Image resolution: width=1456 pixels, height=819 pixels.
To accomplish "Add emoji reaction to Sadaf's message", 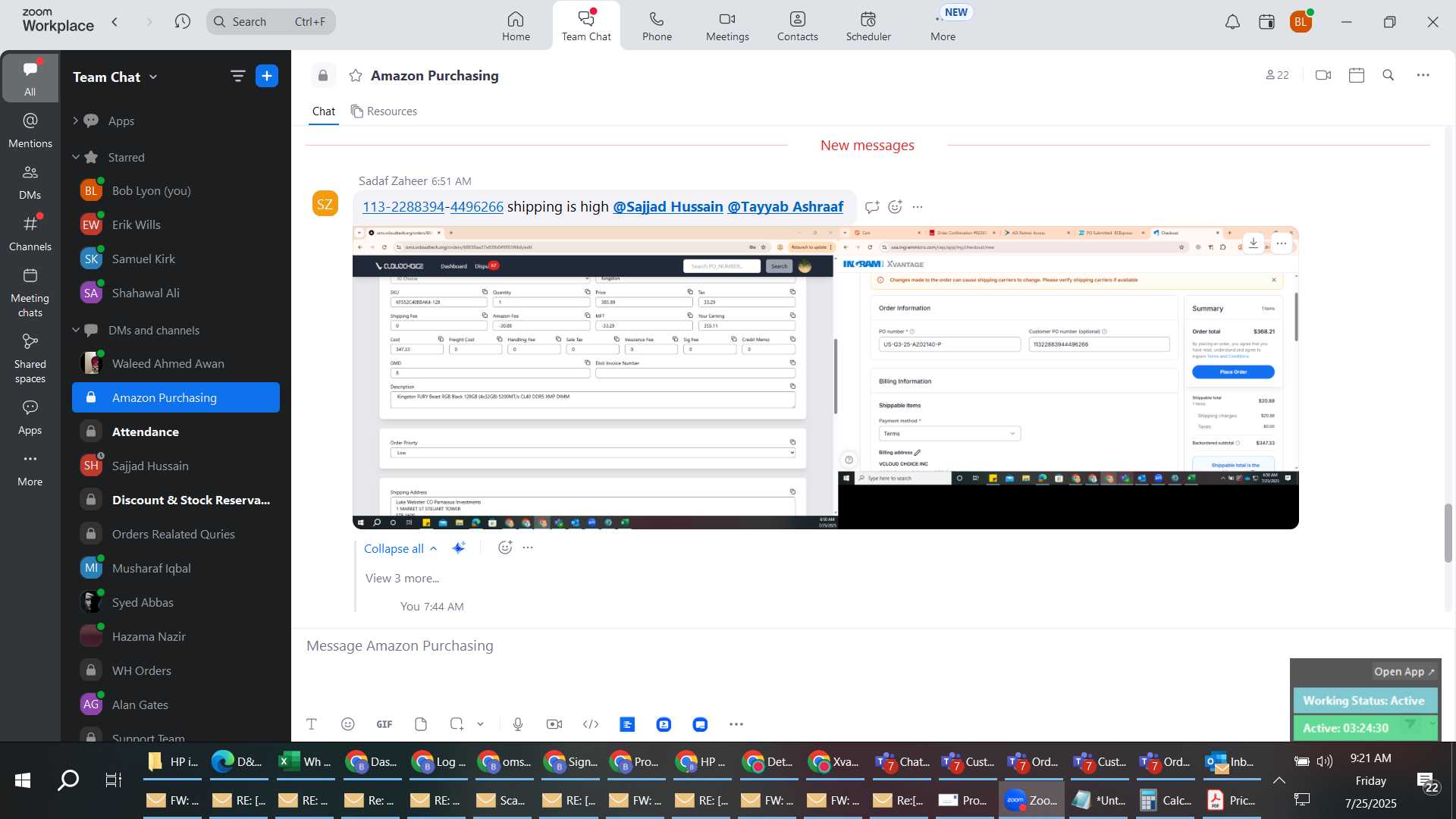I will [x=896, y=207].
